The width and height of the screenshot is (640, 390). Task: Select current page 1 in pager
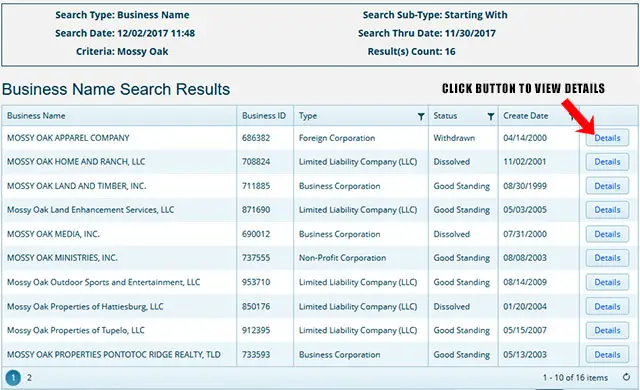[13, 378]
